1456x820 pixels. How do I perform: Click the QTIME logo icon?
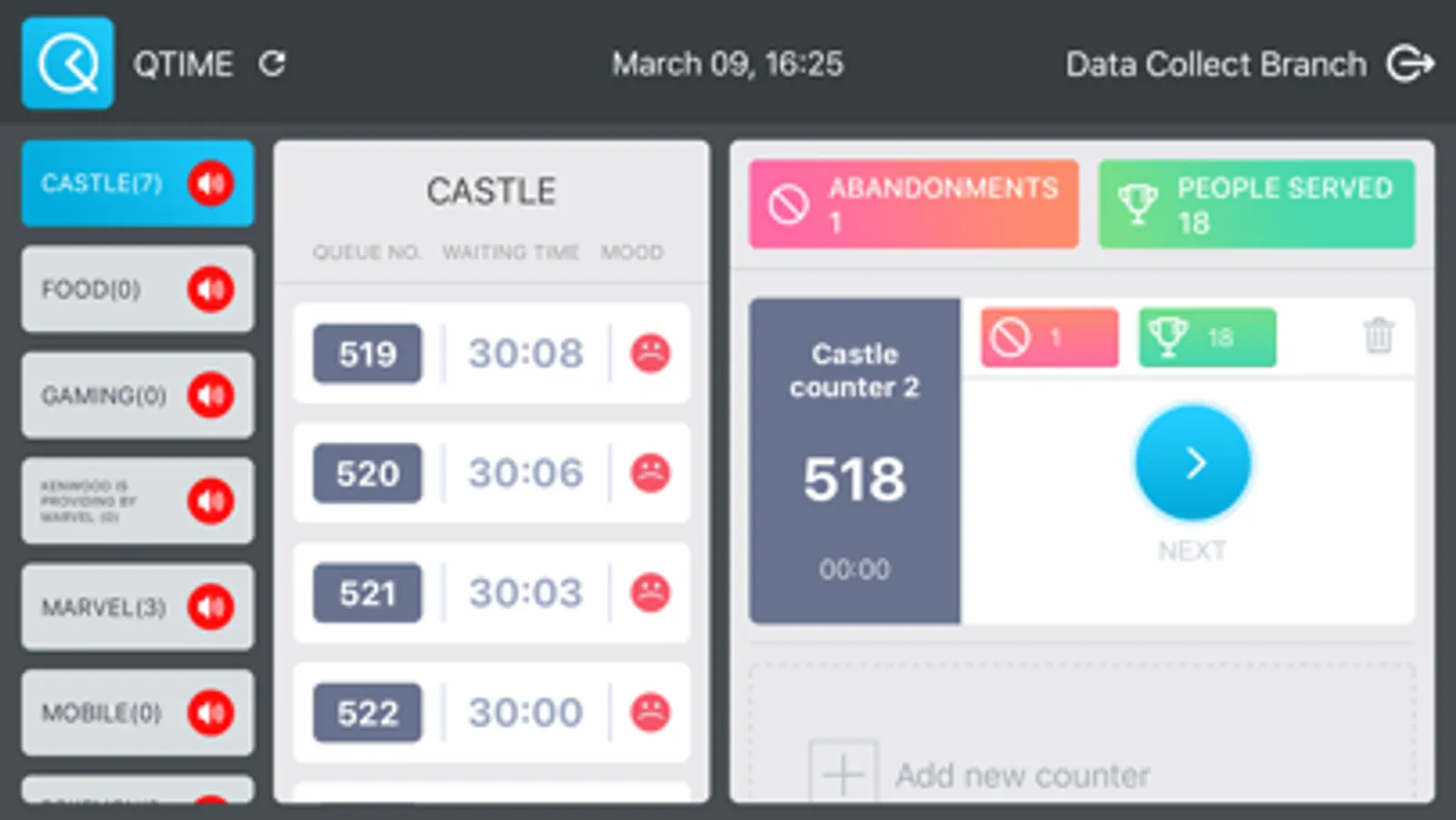tap(68, 64)
